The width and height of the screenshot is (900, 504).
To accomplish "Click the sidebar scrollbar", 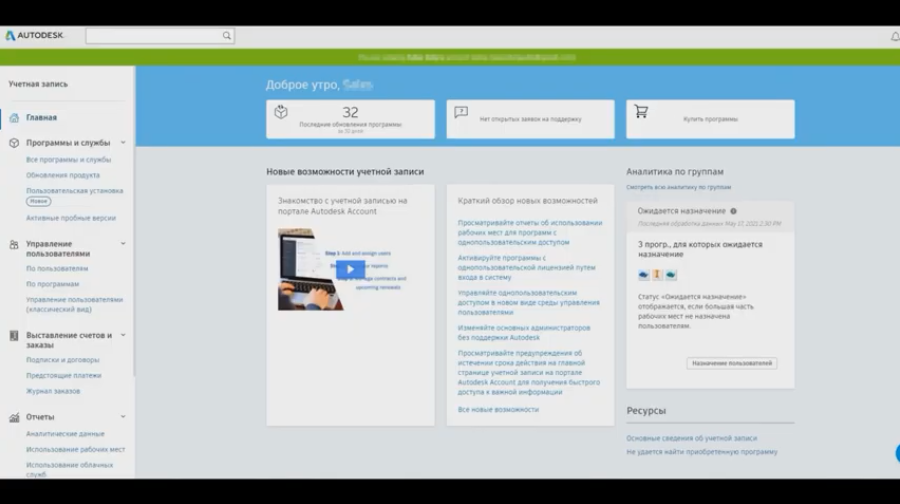I will point(134,222).
